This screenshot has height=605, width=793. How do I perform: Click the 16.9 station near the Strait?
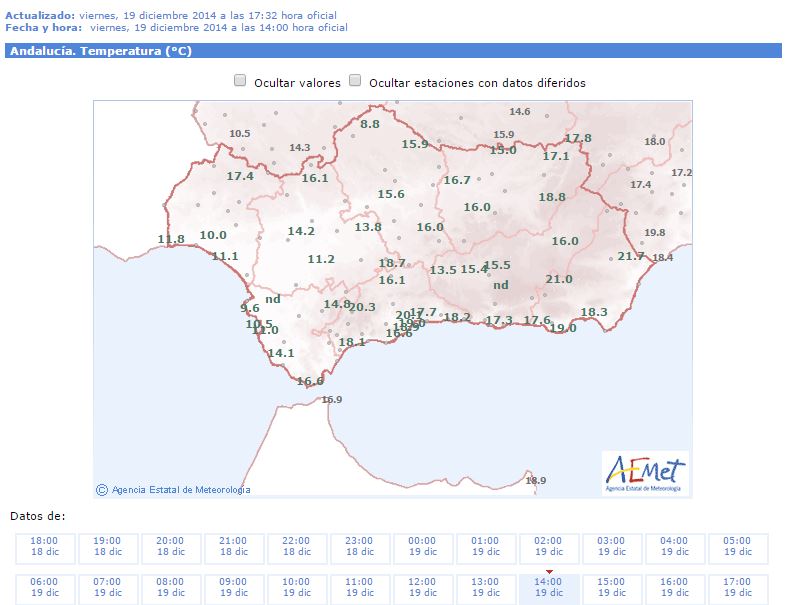click(332, 399)
